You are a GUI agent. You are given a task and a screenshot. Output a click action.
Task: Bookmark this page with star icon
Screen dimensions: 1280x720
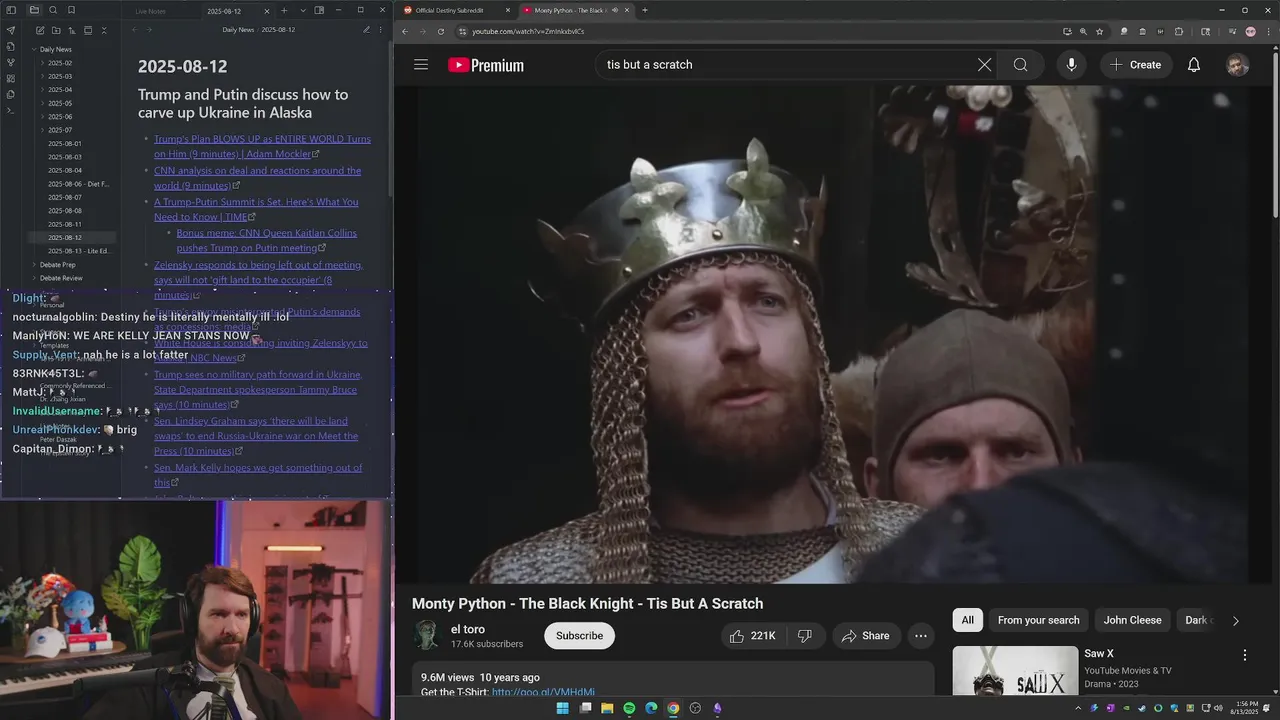pyautogui.click(x=1099, y=31)
